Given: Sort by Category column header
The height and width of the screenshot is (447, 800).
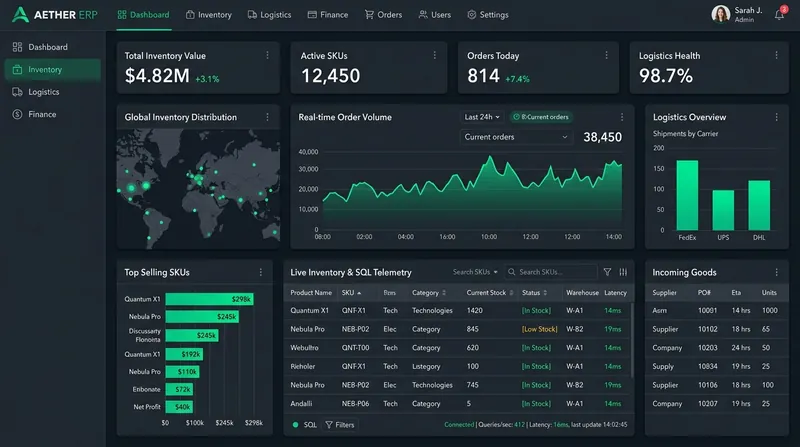Looking at the screenshot, I should (429, 292).
